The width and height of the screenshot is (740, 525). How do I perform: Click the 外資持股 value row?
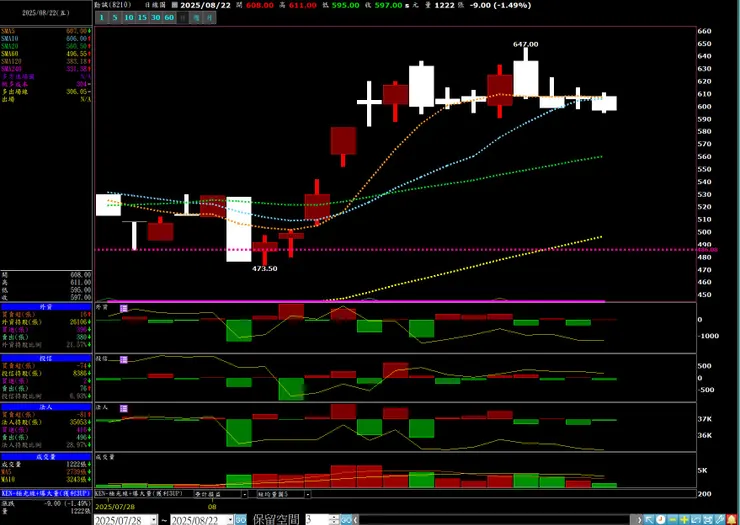point(46,322)
